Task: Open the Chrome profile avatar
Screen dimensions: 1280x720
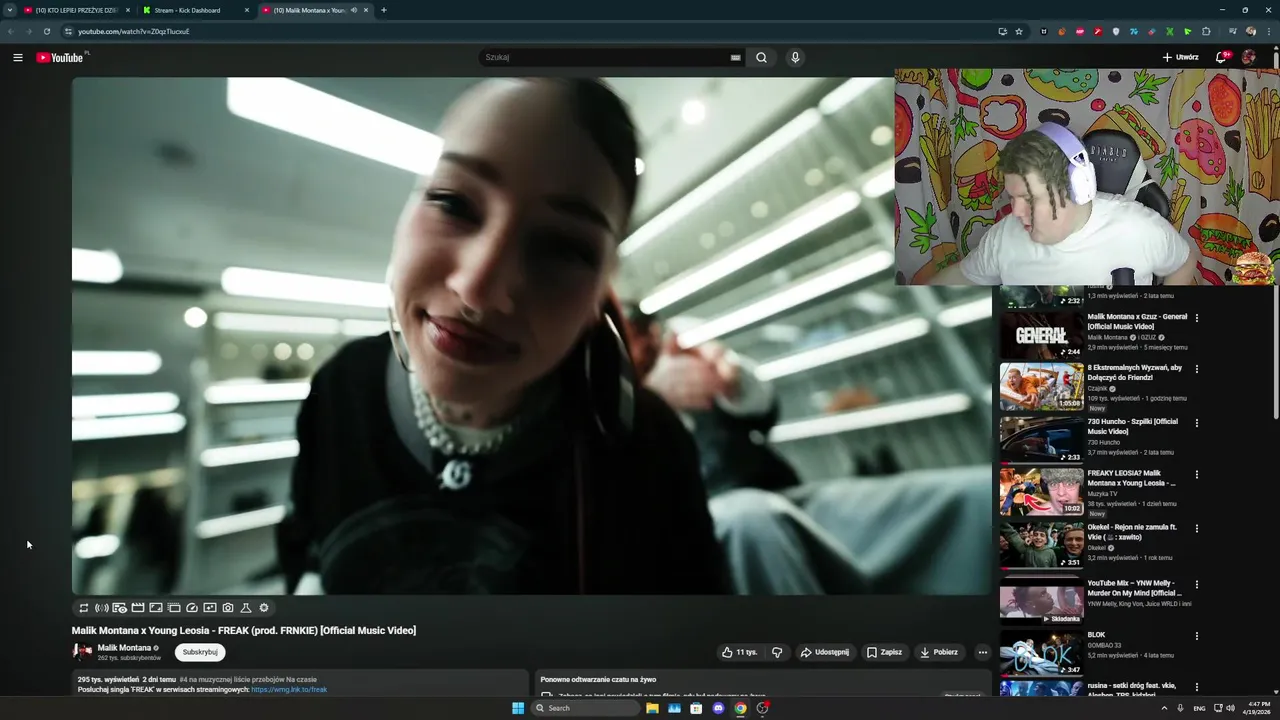Action: tap(1251, 31)
